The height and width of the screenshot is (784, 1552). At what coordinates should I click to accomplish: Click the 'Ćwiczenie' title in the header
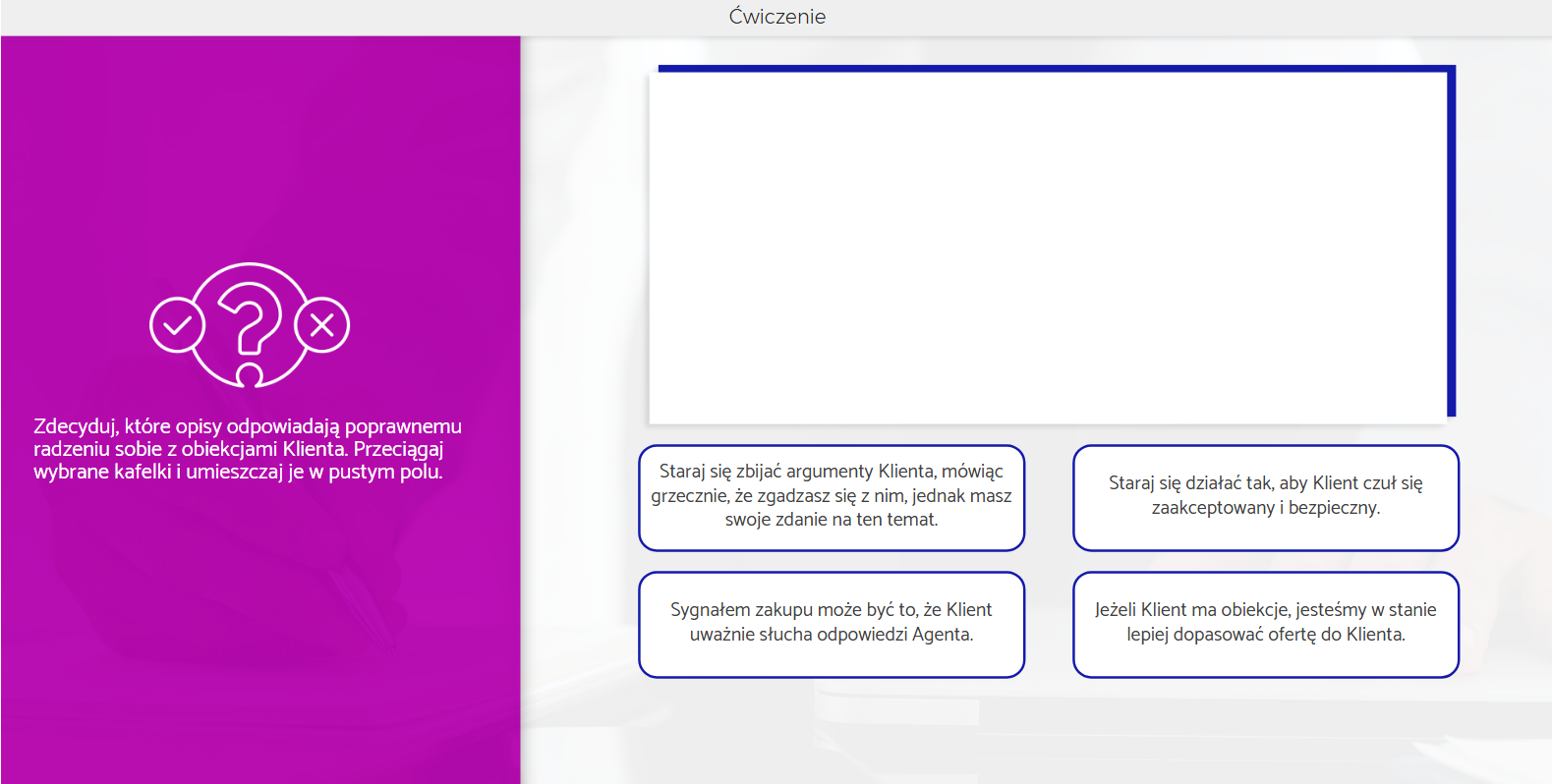tap(776, 17)
